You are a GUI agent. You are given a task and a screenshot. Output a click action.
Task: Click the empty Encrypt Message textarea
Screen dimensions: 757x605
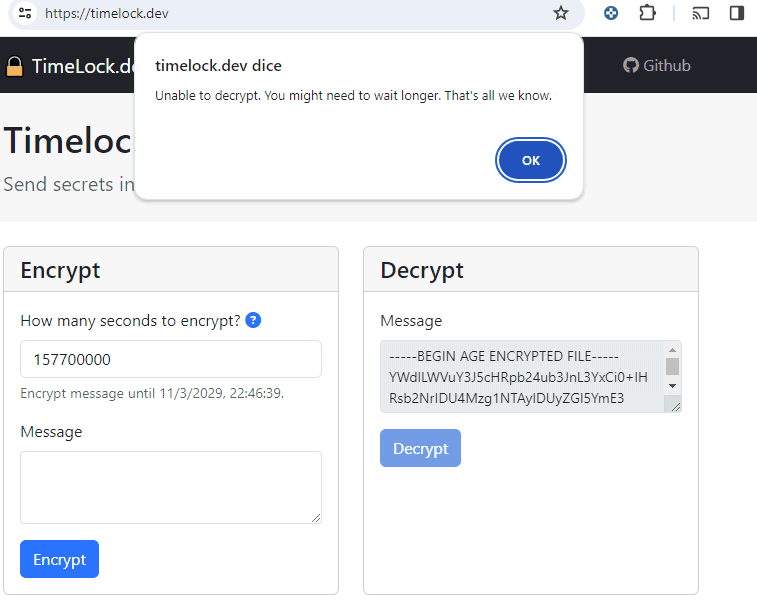click(170, 487)
